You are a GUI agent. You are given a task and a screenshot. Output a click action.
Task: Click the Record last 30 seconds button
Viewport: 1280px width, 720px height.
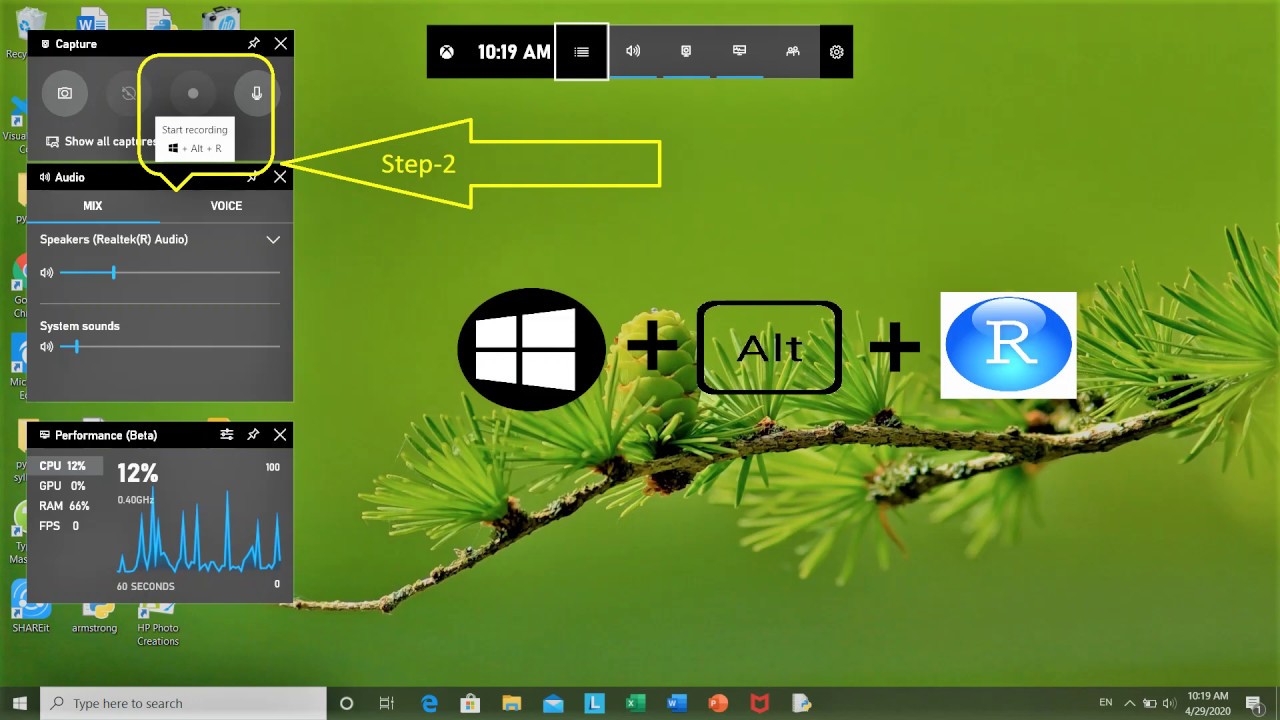pos(129,93)
